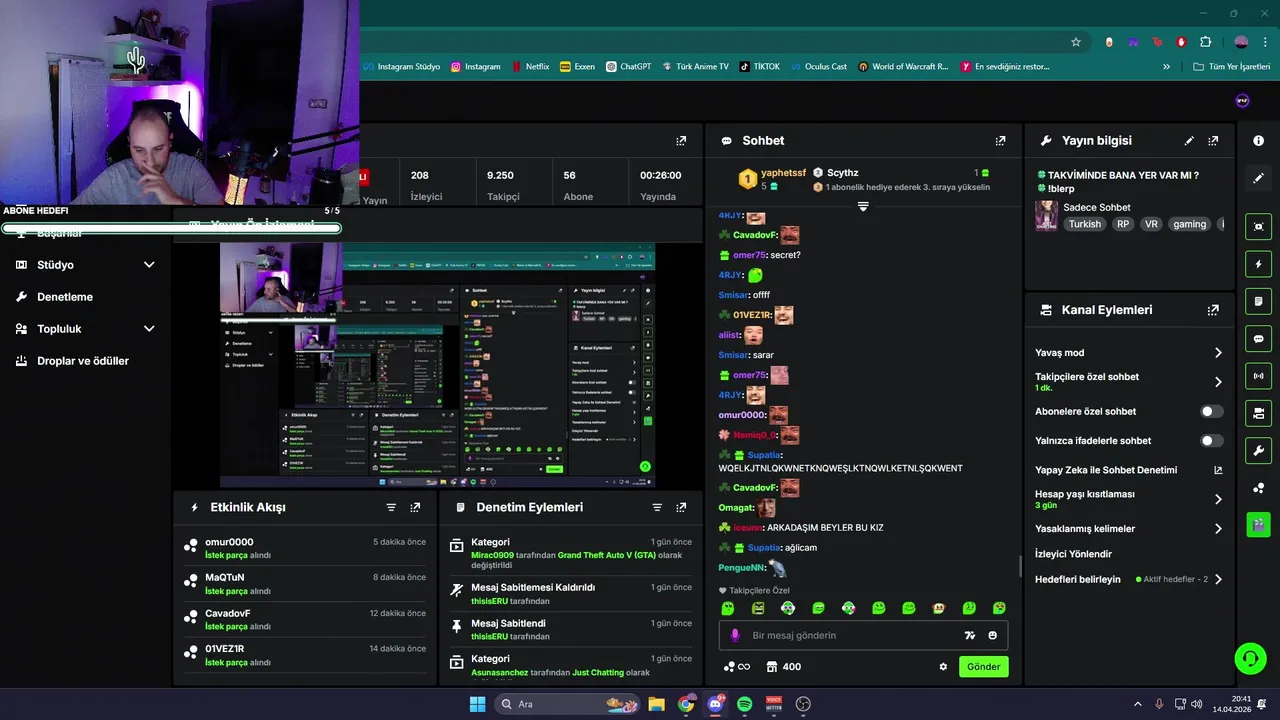Toggle Yalnızca ifadelerle sohbet switch
Image resolution: width=1280 pixels, height=720 pixels.
1211,440
